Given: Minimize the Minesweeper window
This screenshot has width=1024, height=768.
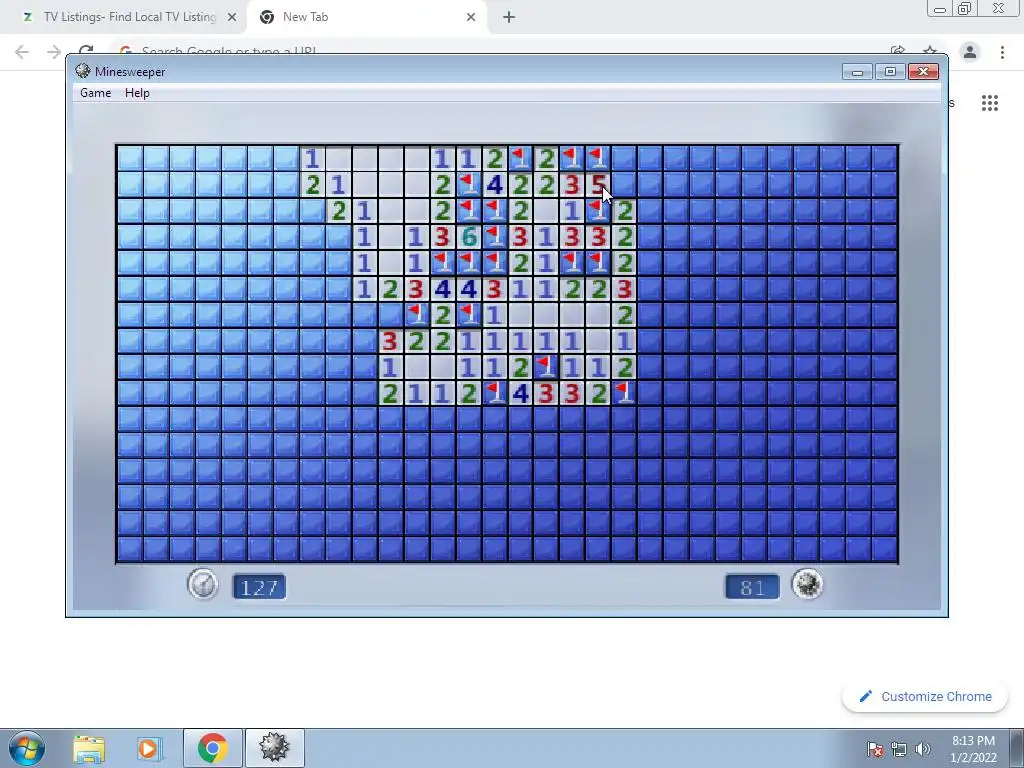Looking at the screenshot, I should point(857,71).
